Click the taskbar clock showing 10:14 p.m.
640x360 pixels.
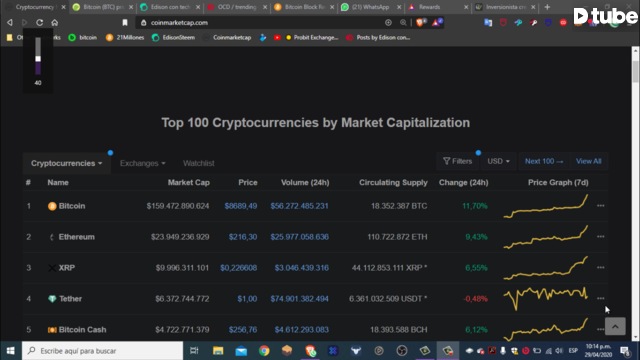(x=598, y=351)
